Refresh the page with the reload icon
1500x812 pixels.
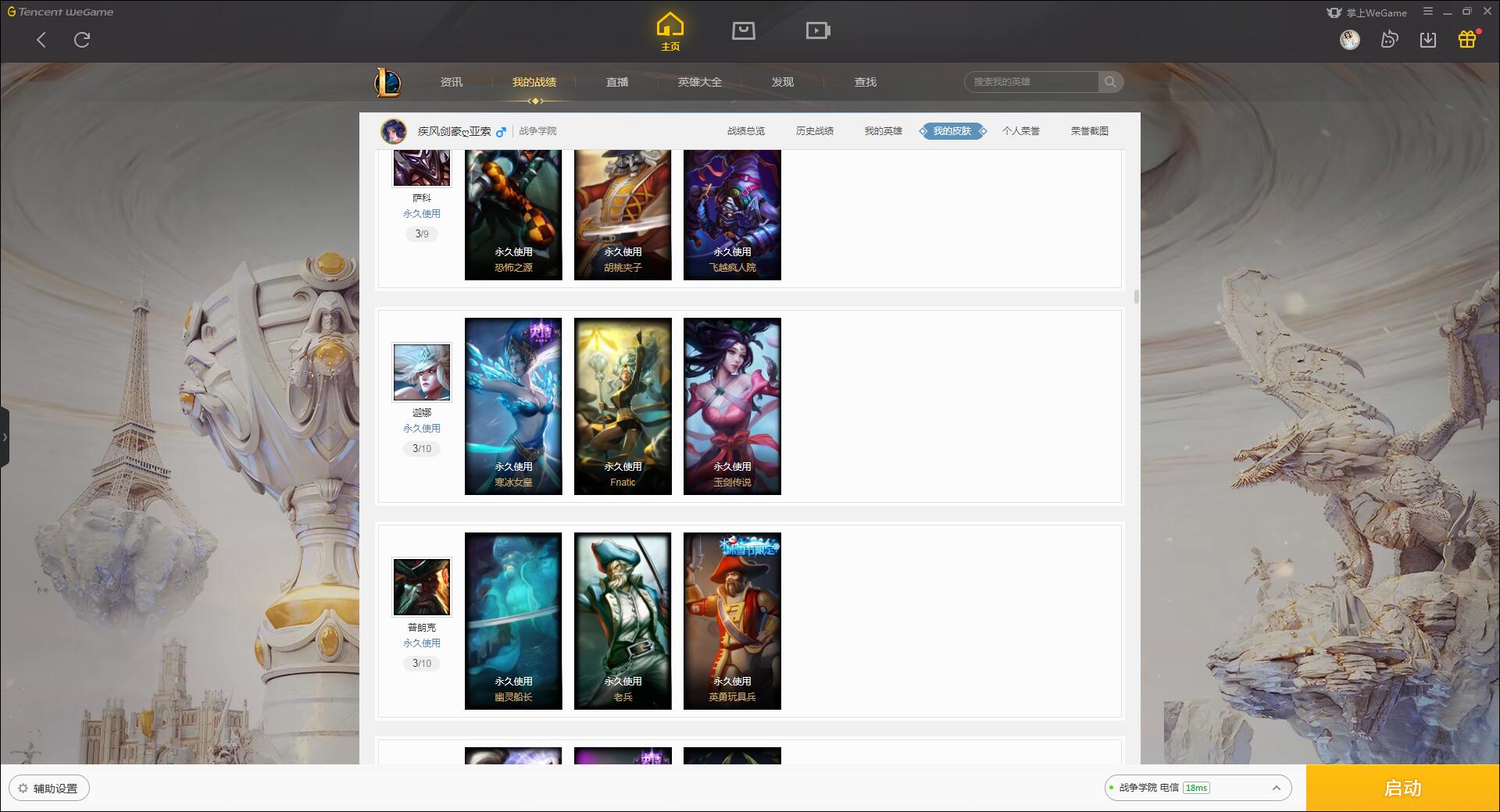click(82, 40)
